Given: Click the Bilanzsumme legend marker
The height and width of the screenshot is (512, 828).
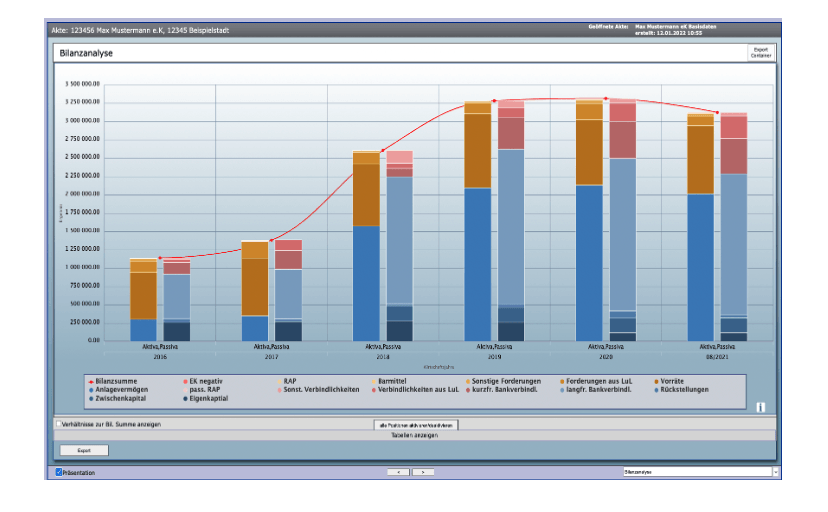Looking at the screenshot, I should 92,381.
